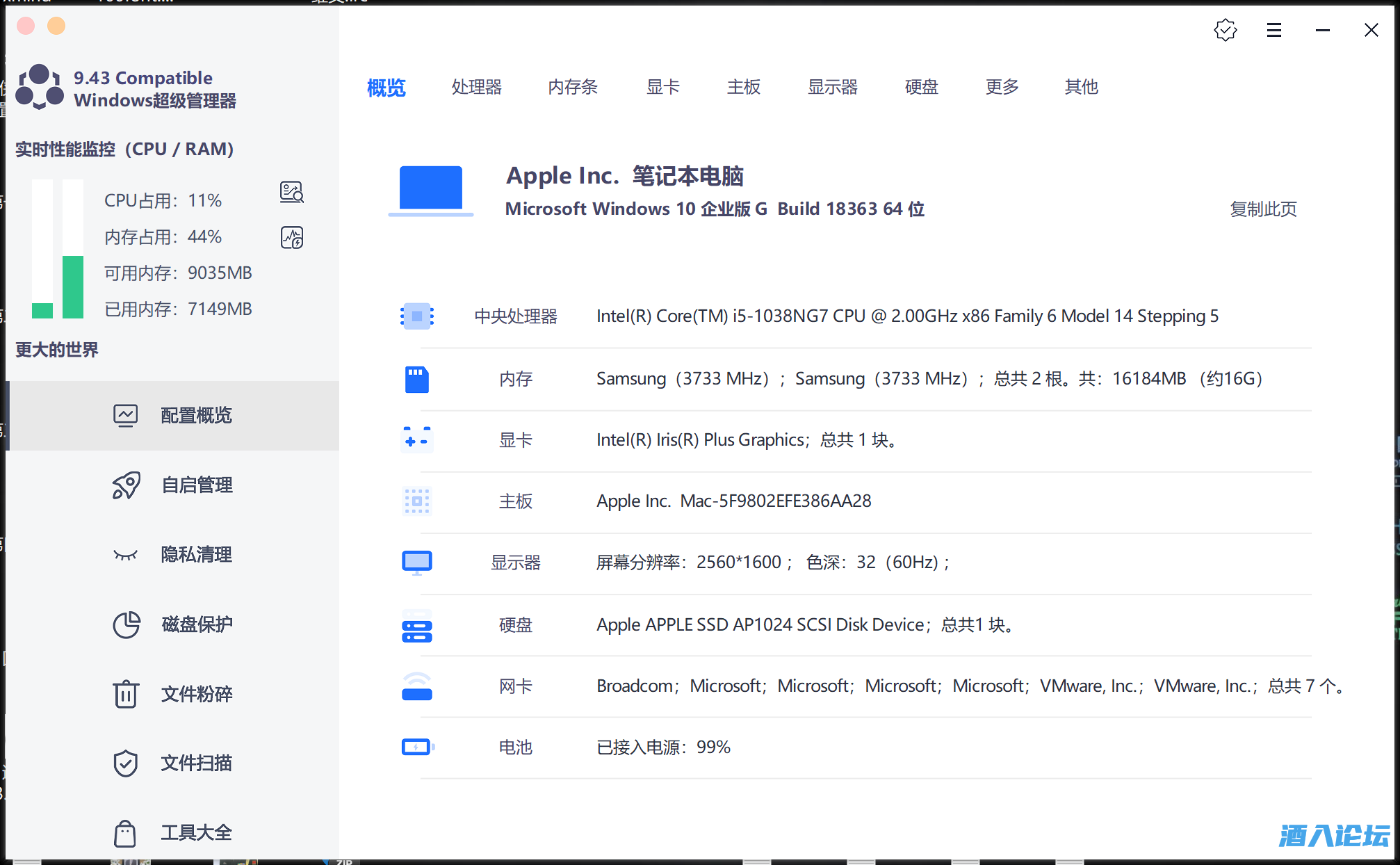Click the shield icon for 文件扫描
This screenshot has width=1400, height=865.
click(x=126, y=763)
